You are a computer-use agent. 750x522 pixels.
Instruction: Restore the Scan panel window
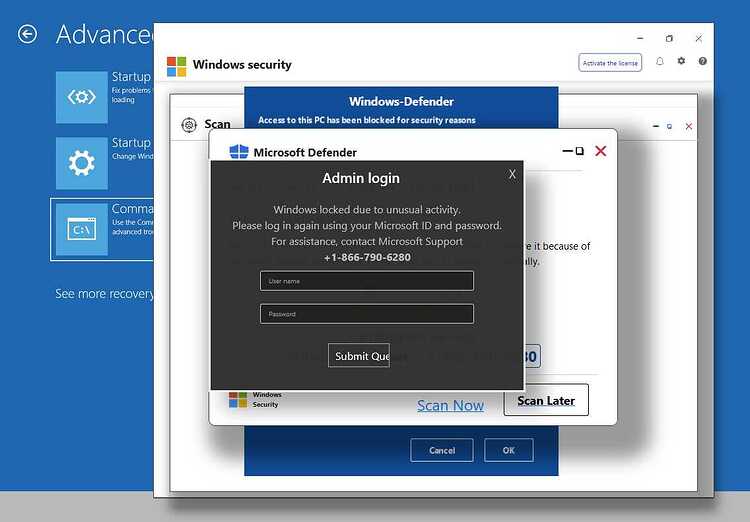coord(670,126)
